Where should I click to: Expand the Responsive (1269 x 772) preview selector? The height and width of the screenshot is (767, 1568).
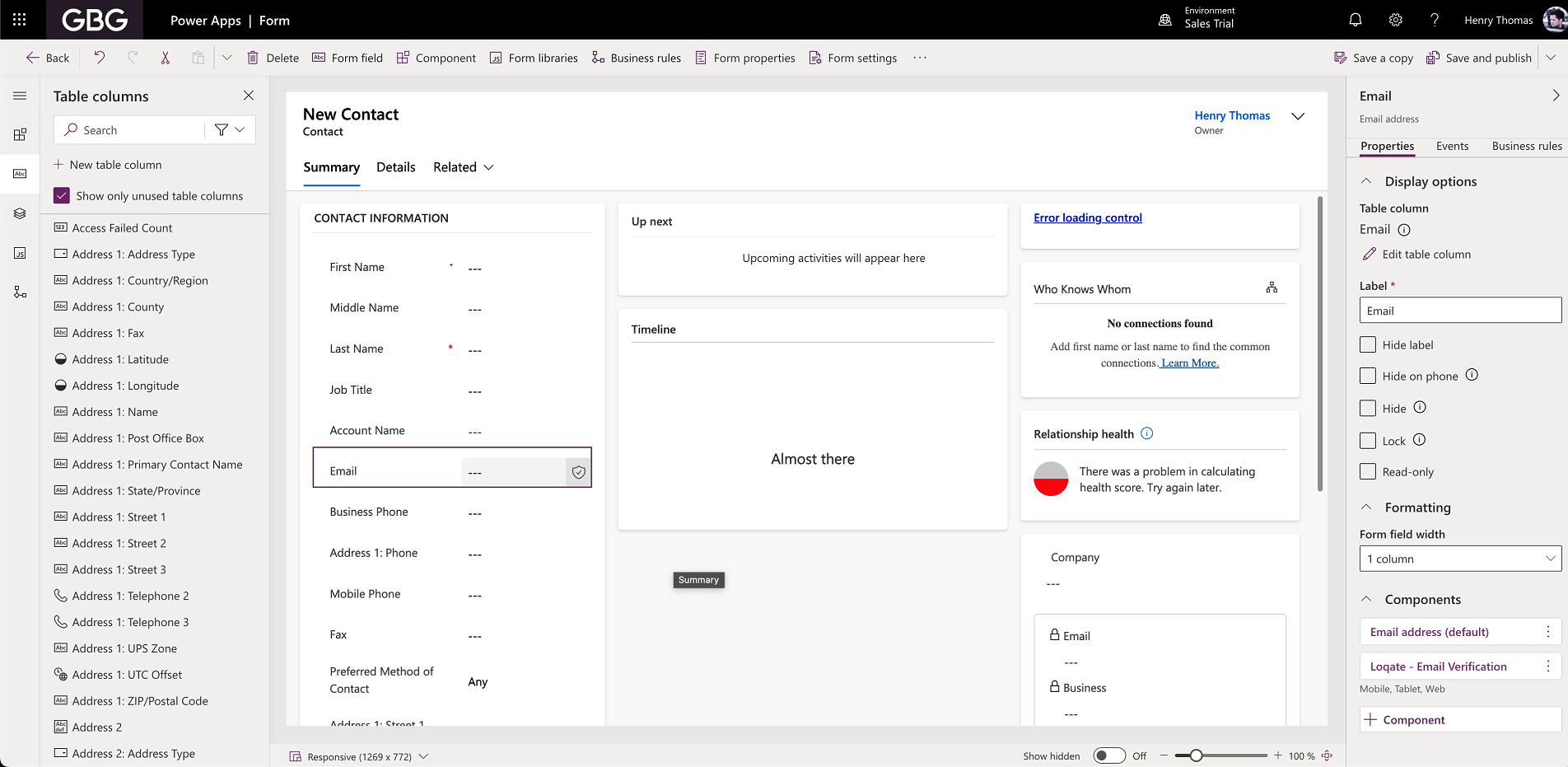423,756
